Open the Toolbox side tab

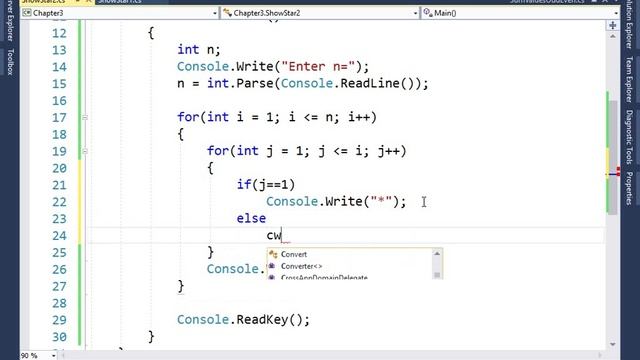point(10,62)
